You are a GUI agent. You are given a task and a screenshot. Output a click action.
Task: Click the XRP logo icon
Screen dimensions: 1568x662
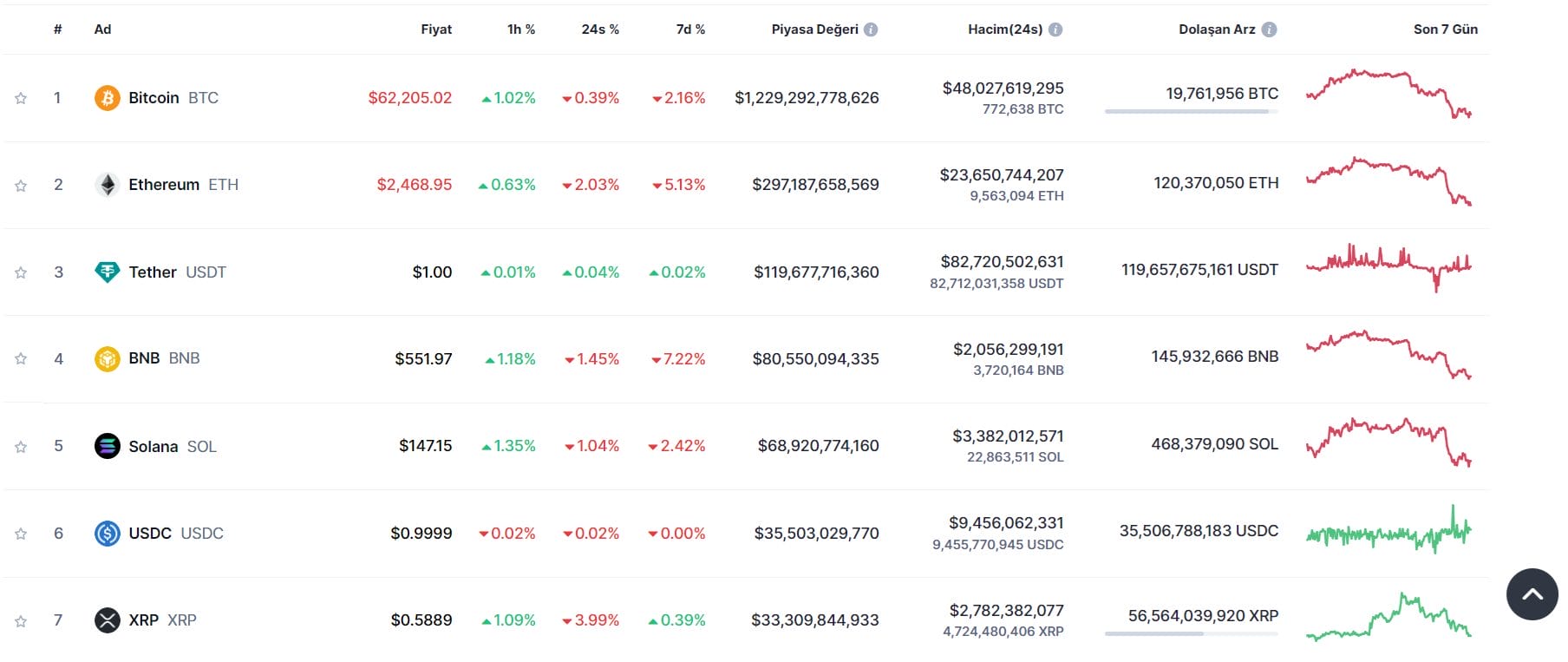107,620
